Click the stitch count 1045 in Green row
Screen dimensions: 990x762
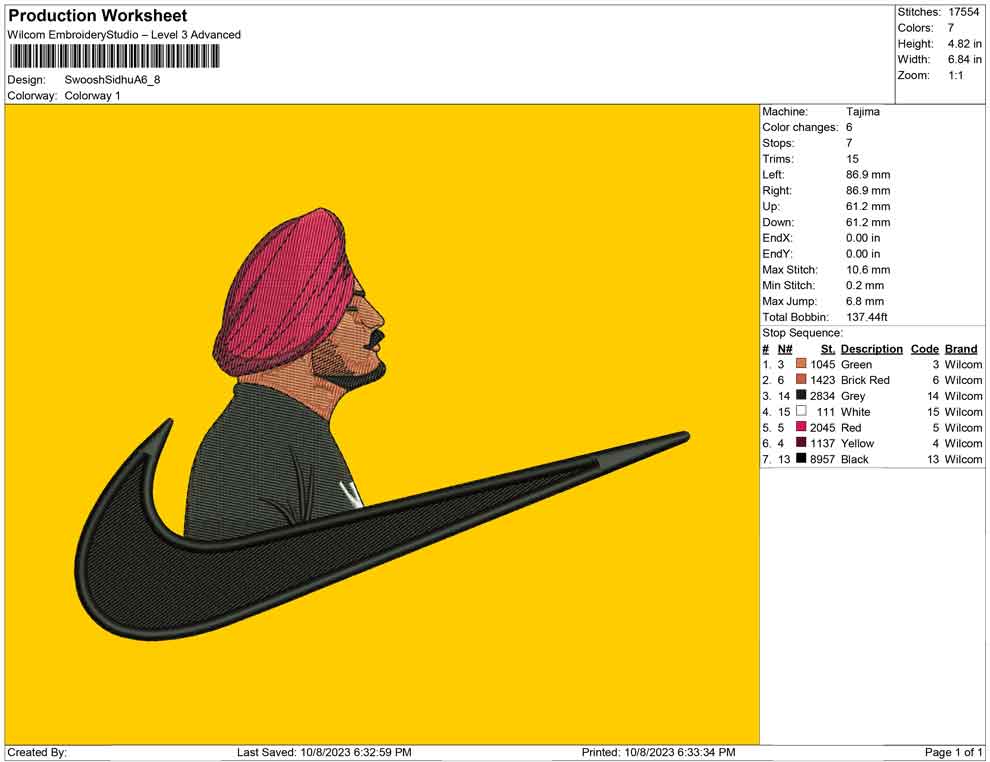[x=823, y=364]
